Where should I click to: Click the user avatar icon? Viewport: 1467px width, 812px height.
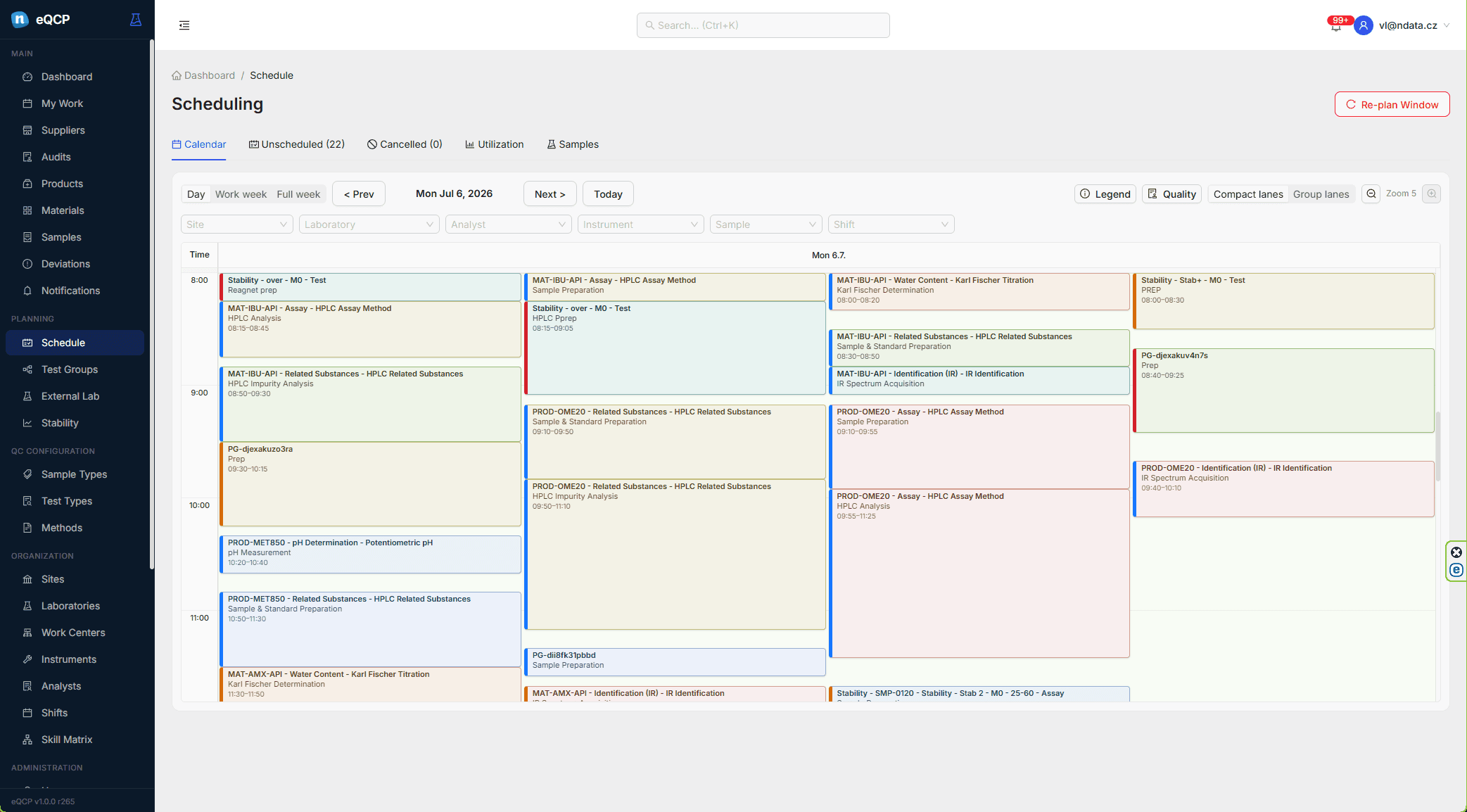1364,25
